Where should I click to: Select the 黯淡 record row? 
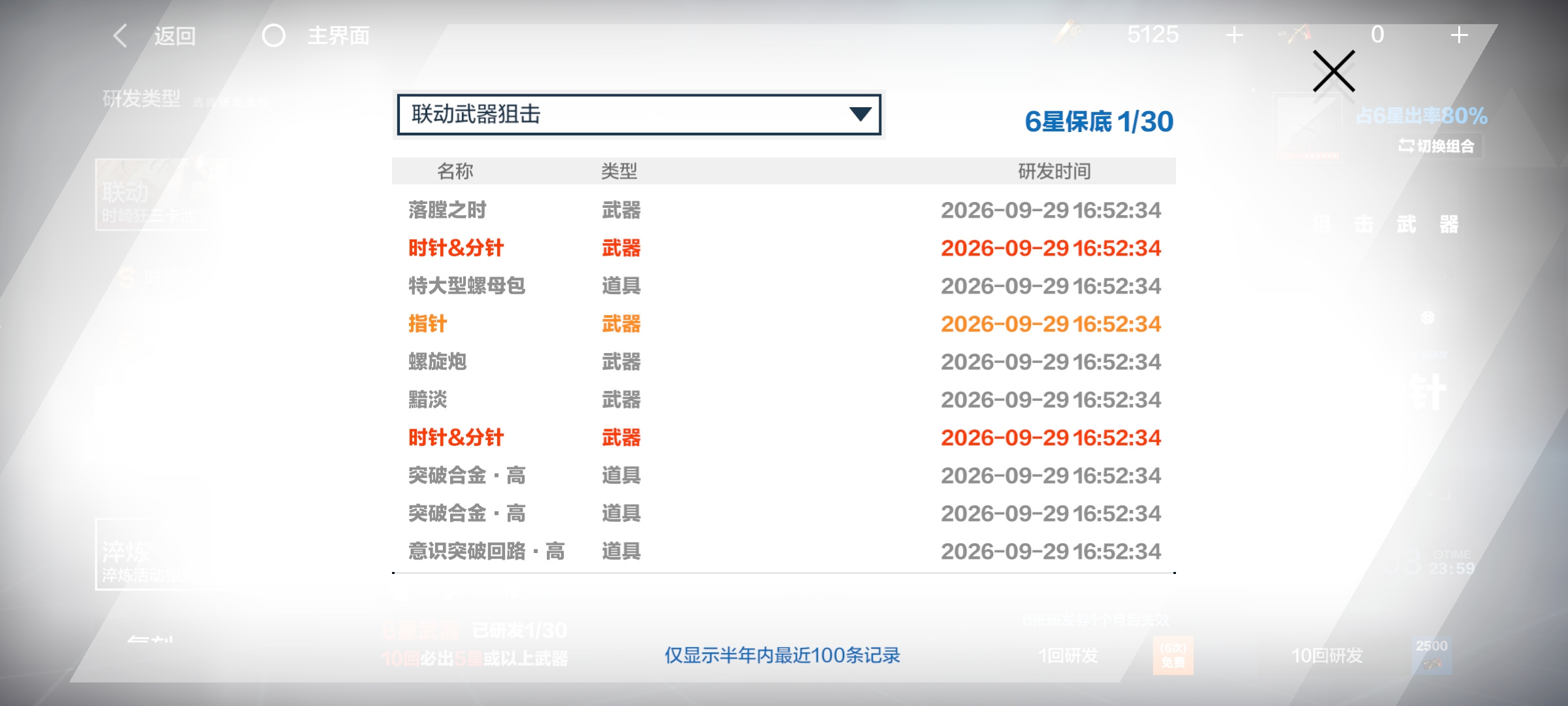(784, 399)
